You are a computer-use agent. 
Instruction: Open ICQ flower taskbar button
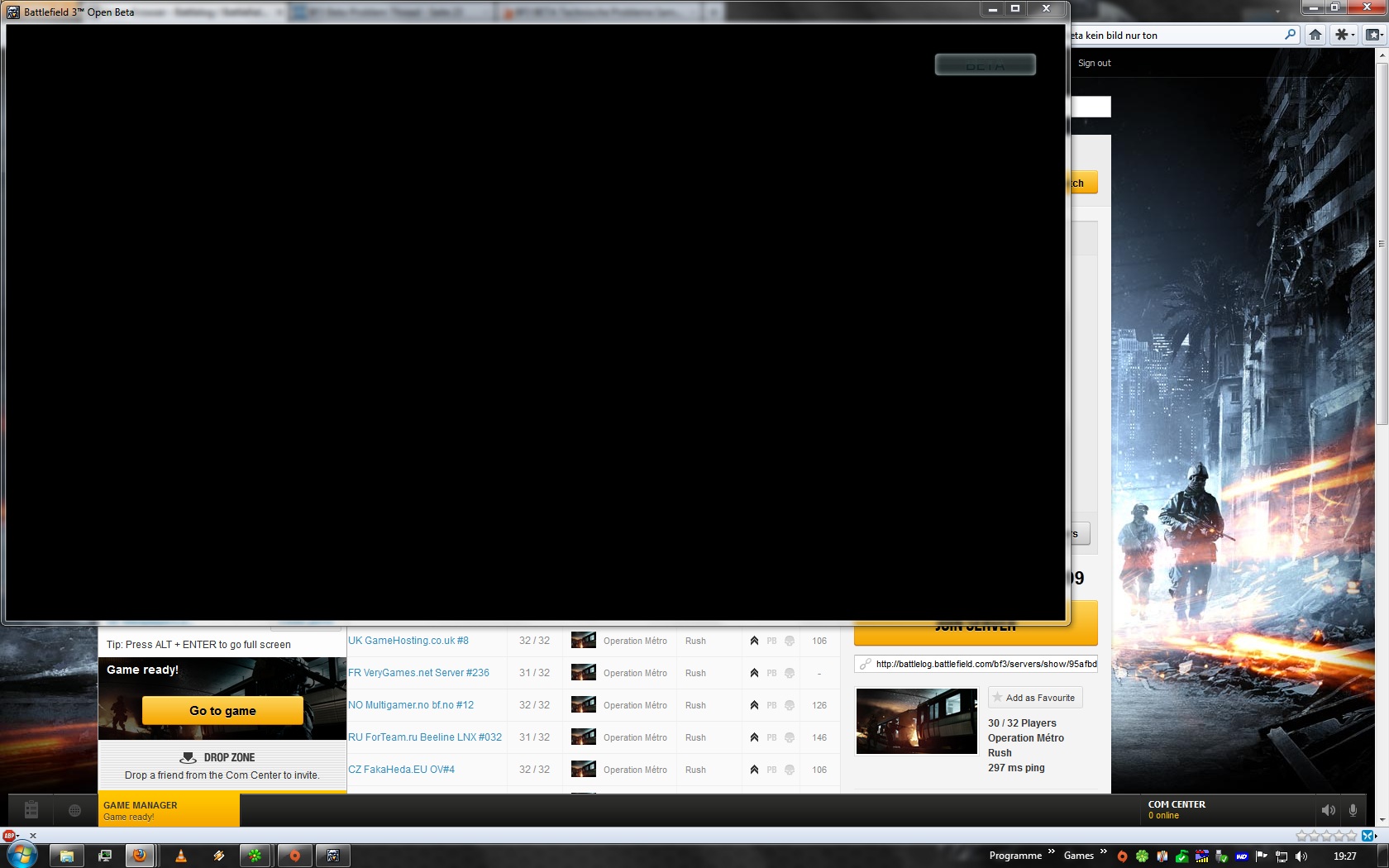(x=255, y=856)
